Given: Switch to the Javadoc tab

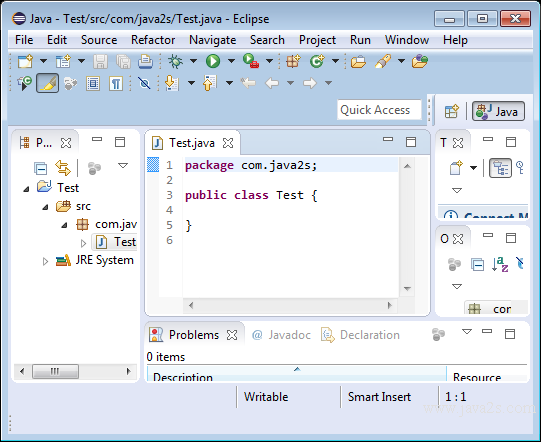Looking at the screenshot, I should click(x=281, y=335).
